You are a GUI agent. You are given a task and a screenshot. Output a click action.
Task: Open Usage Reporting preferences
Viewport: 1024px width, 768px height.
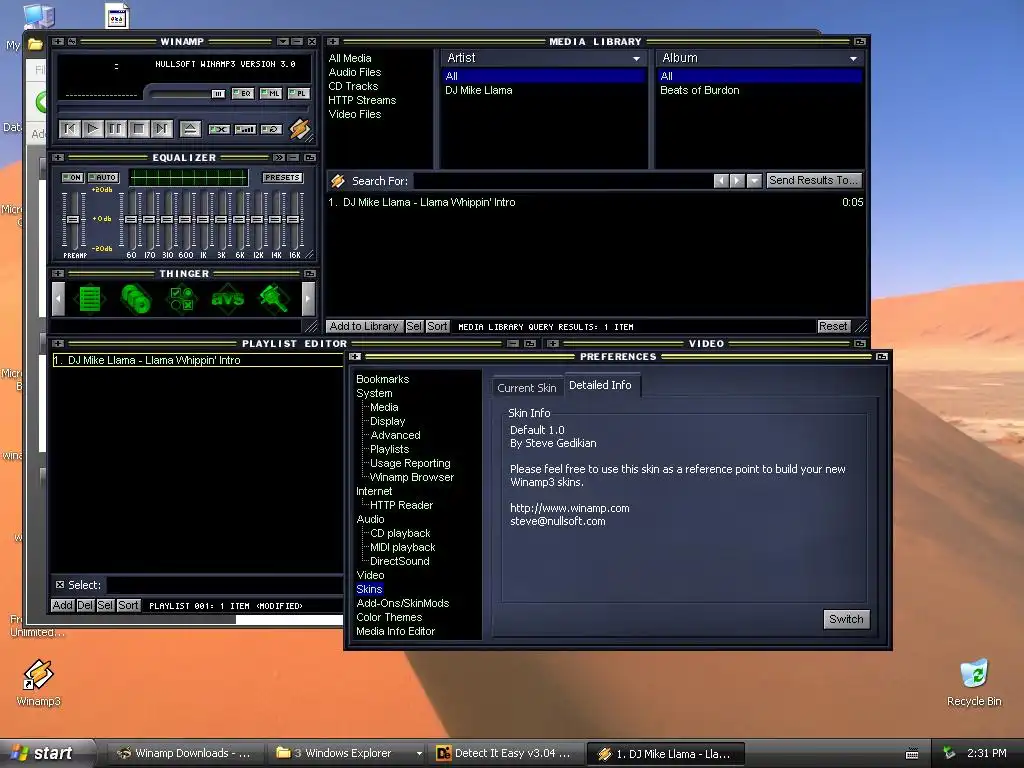(x=410, y=463)
